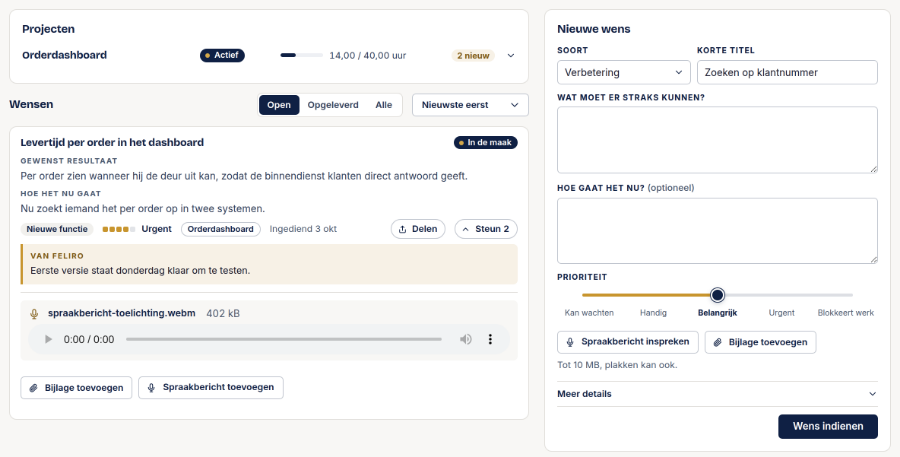Seek in the audio progress bar
This screenshot has width=900, height=457.
point(284,339)
